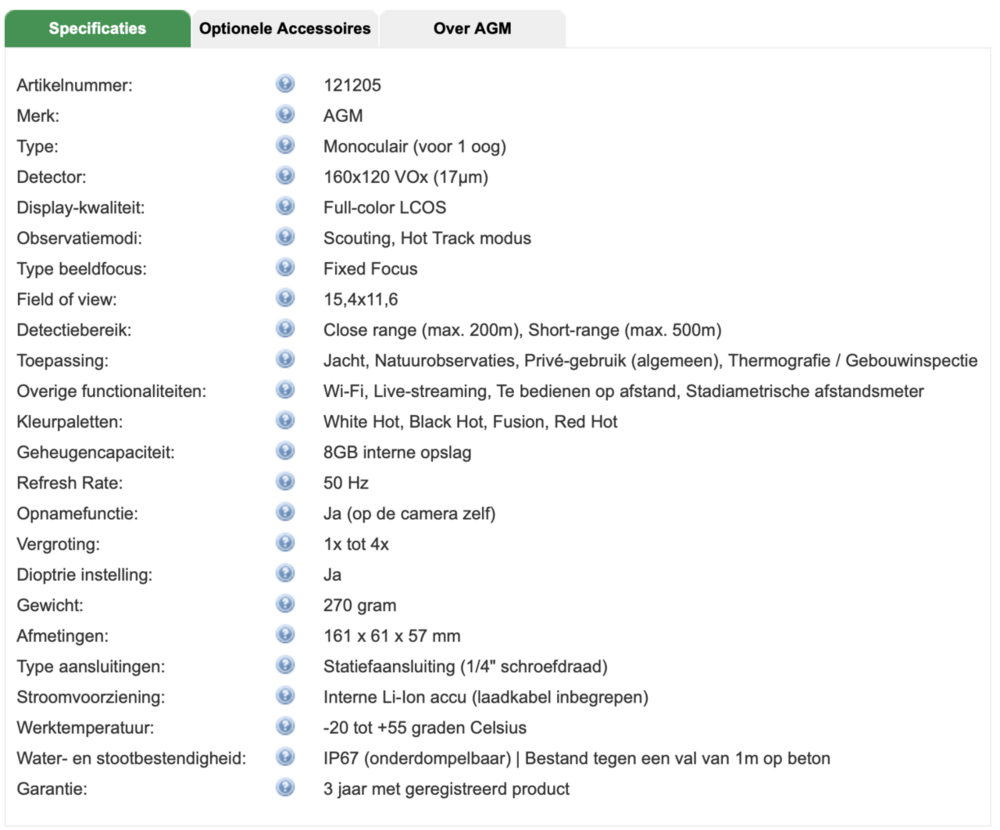Viewport: 1000px width, 830px height.
Task: Show info for Gewicht specification
Action: point(285,604)
